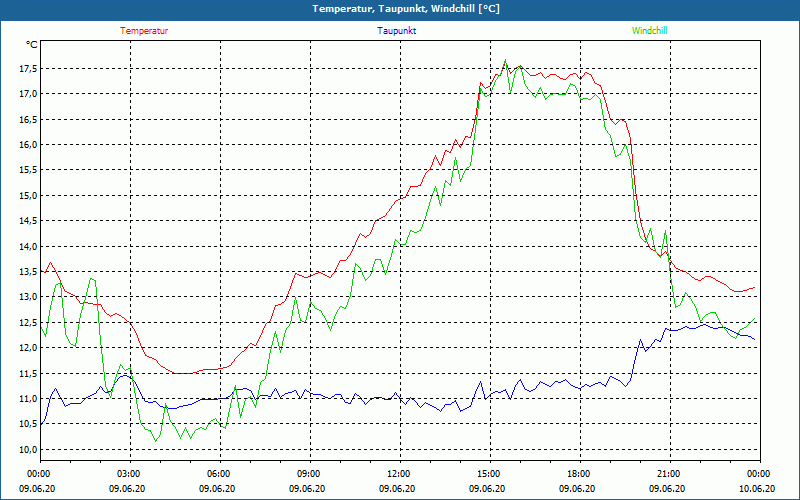Click the 16,5 y-axis value
This screenshot has height=500, width=800.
29,119
